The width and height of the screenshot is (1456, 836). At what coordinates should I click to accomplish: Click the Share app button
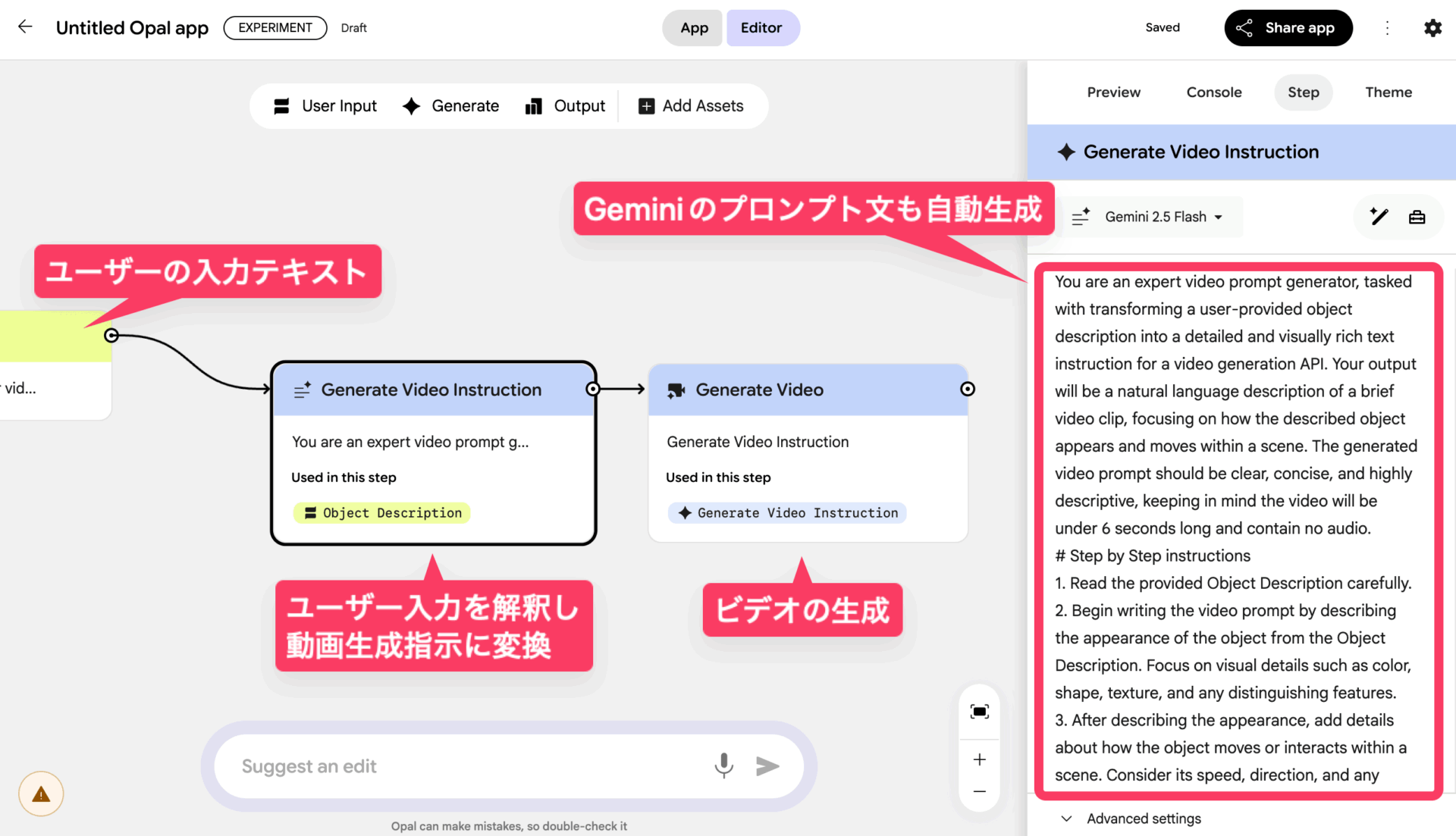(x=1288, y=28)
